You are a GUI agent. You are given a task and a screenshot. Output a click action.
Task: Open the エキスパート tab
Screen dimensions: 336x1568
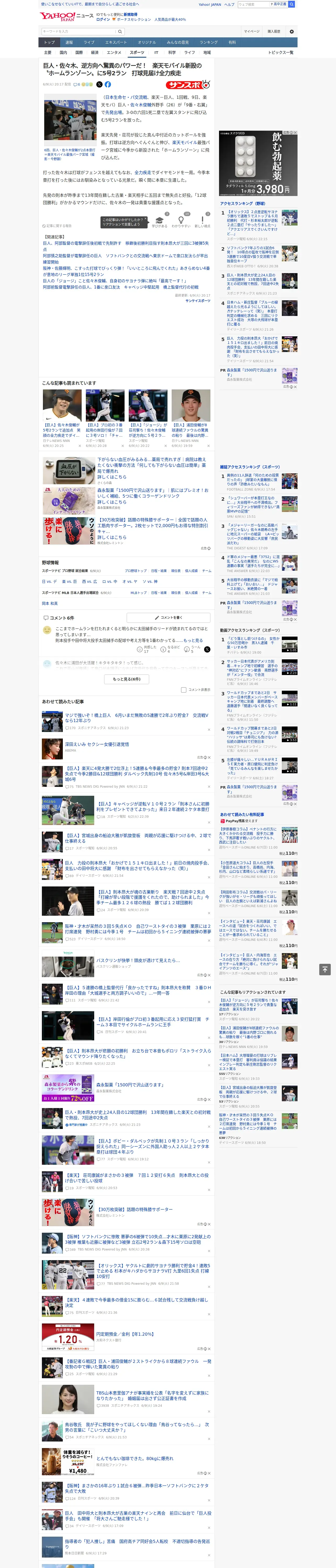coord(116,43)
